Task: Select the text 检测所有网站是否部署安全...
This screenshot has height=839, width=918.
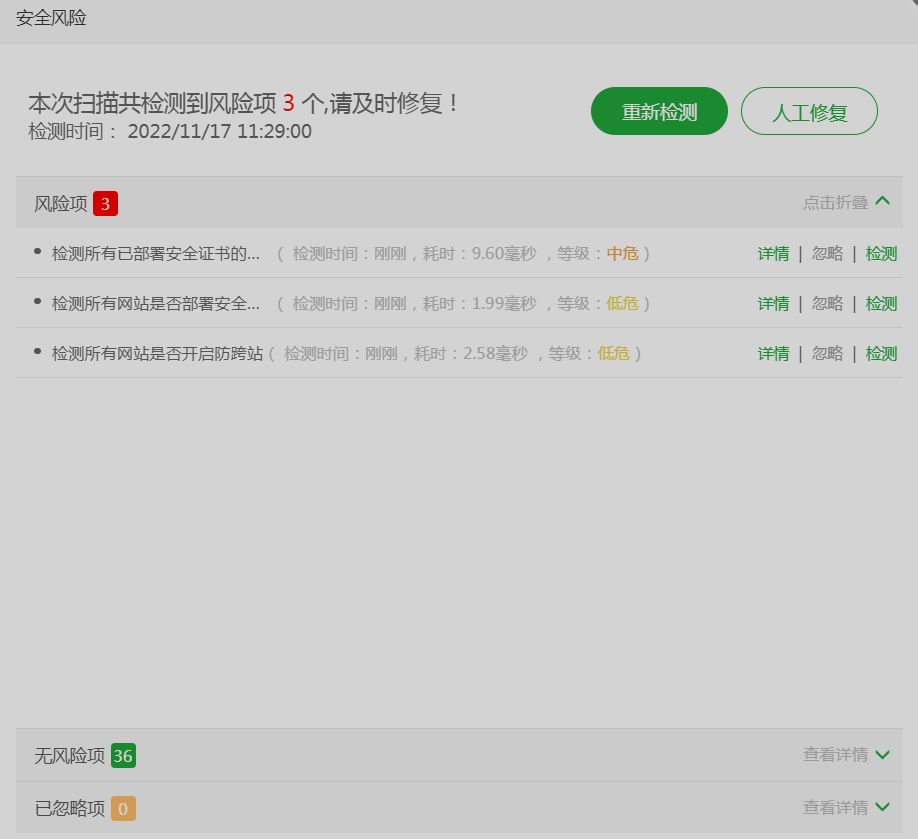Action: [156, 303]
